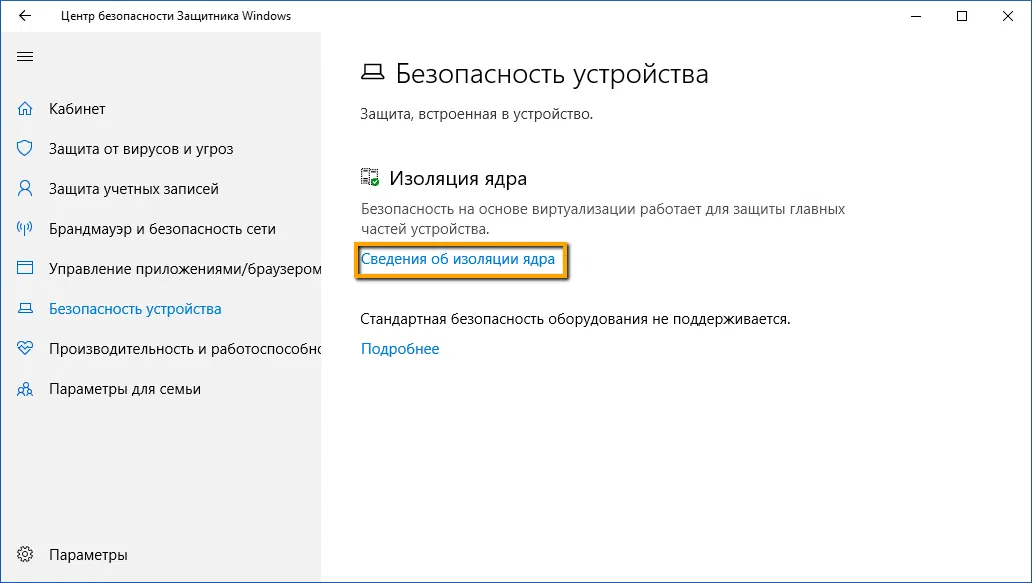
Task: Click the Изоляция ядра heading
Action: tap(458, 178)
